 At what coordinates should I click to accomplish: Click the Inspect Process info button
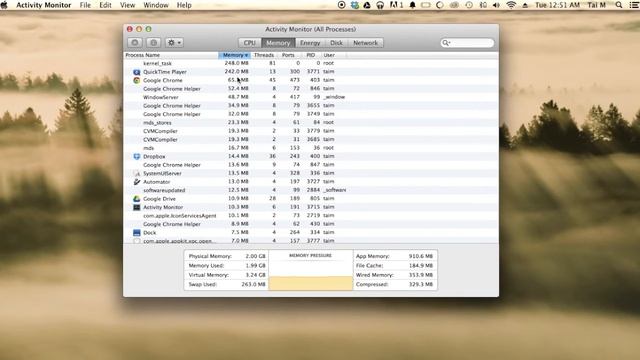point(153,42)
